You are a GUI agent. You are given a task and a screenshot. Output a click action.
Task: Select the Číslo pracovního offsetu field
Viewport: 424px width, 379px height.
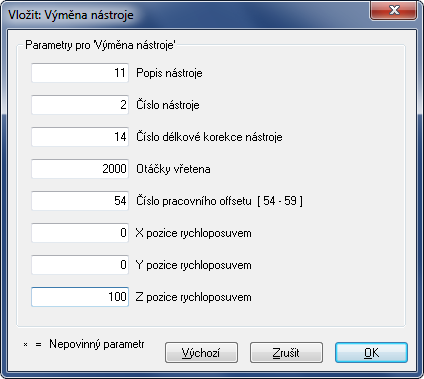point(80,201)
